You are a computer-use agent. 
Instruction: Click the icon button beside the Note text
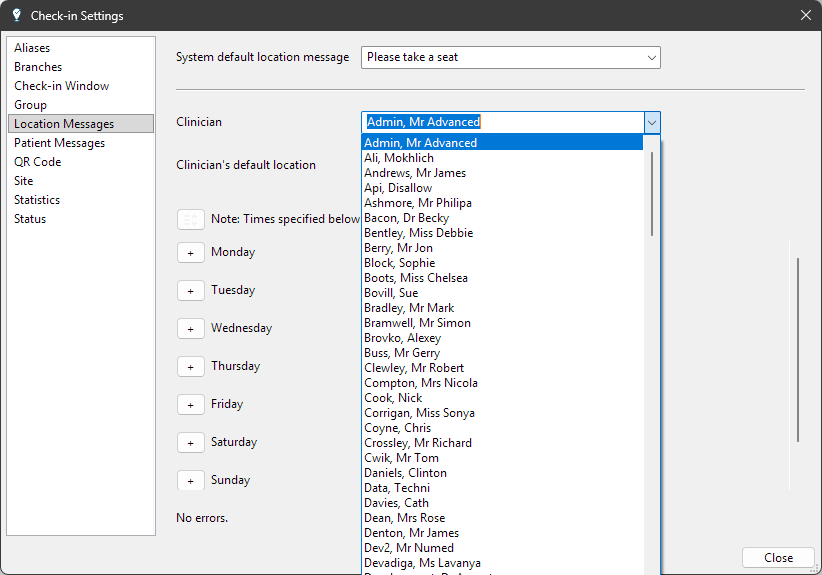(190, 219)
